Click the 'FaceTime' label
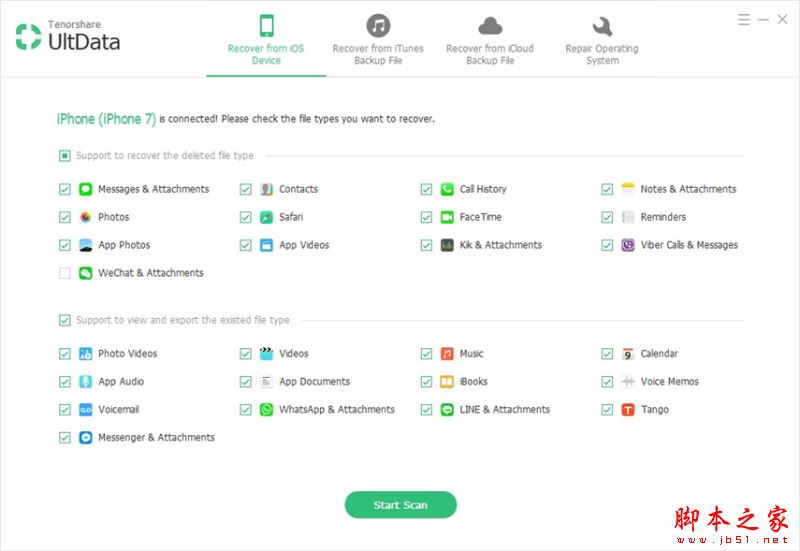The height and width of the screenshot is (551, 800). tap(480, 217)
